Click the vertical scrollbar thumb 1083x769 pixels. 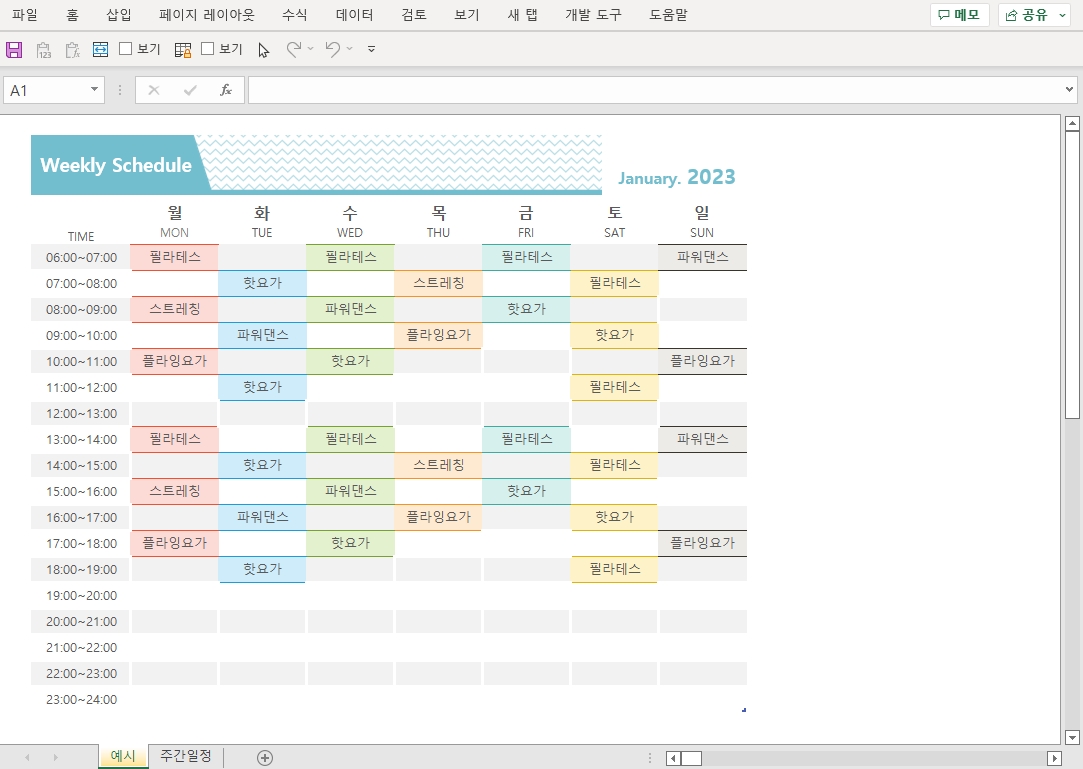pyautogui.click(x=1072, y=276)
